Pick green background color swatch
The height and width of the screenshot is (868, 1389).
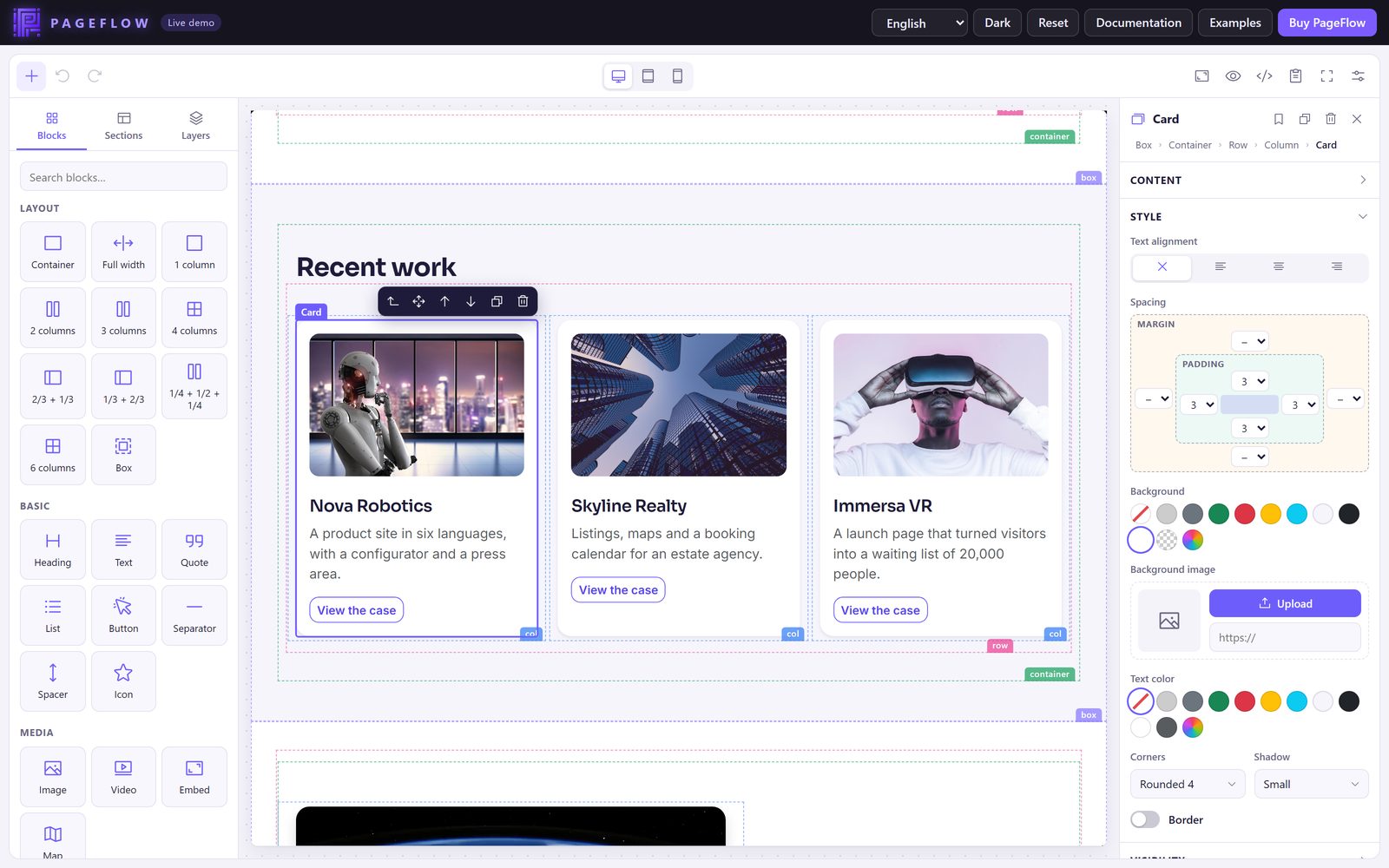click(1219, 514)
